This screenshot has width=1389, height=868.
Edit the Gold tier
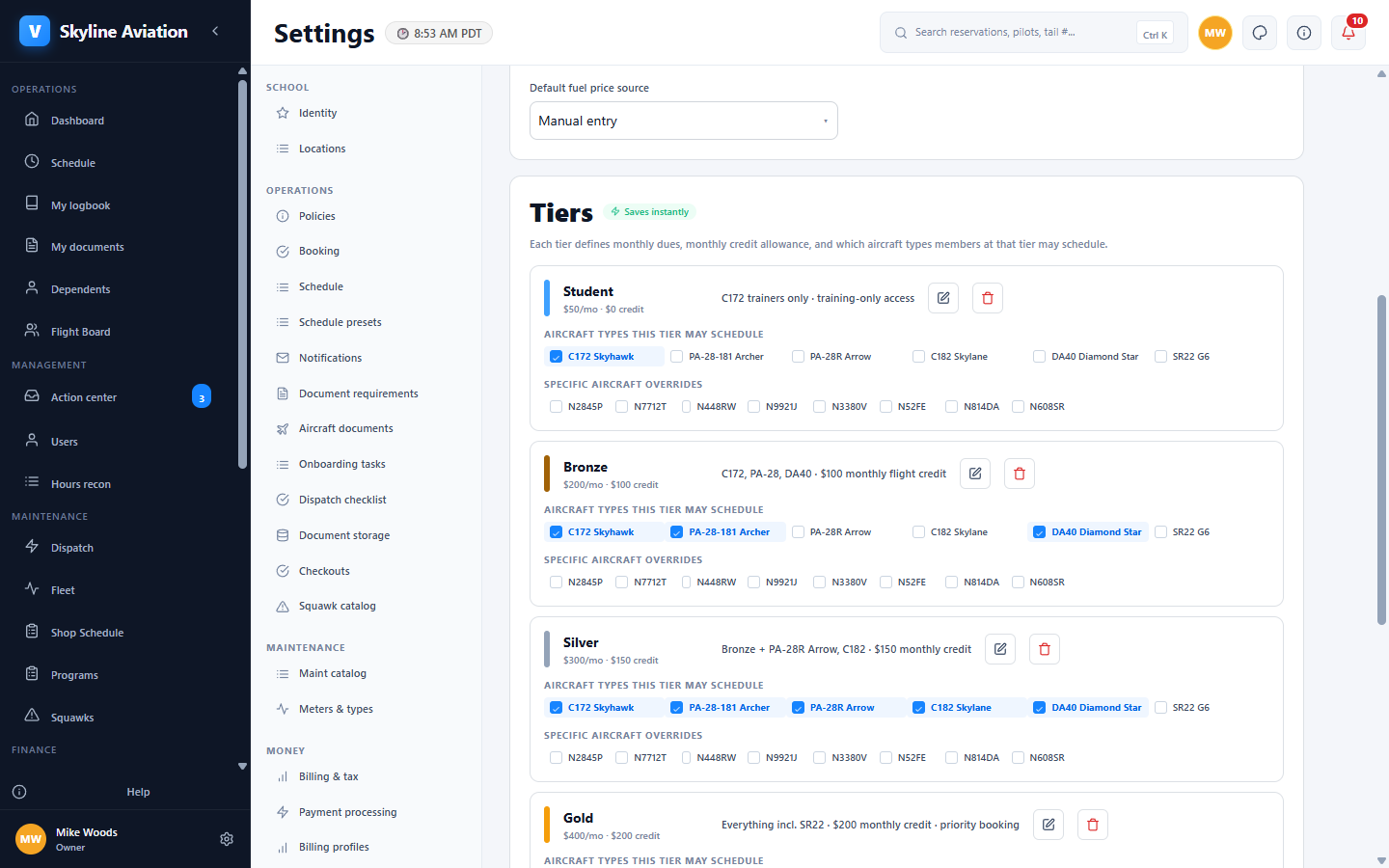(x=1049, y=825)
